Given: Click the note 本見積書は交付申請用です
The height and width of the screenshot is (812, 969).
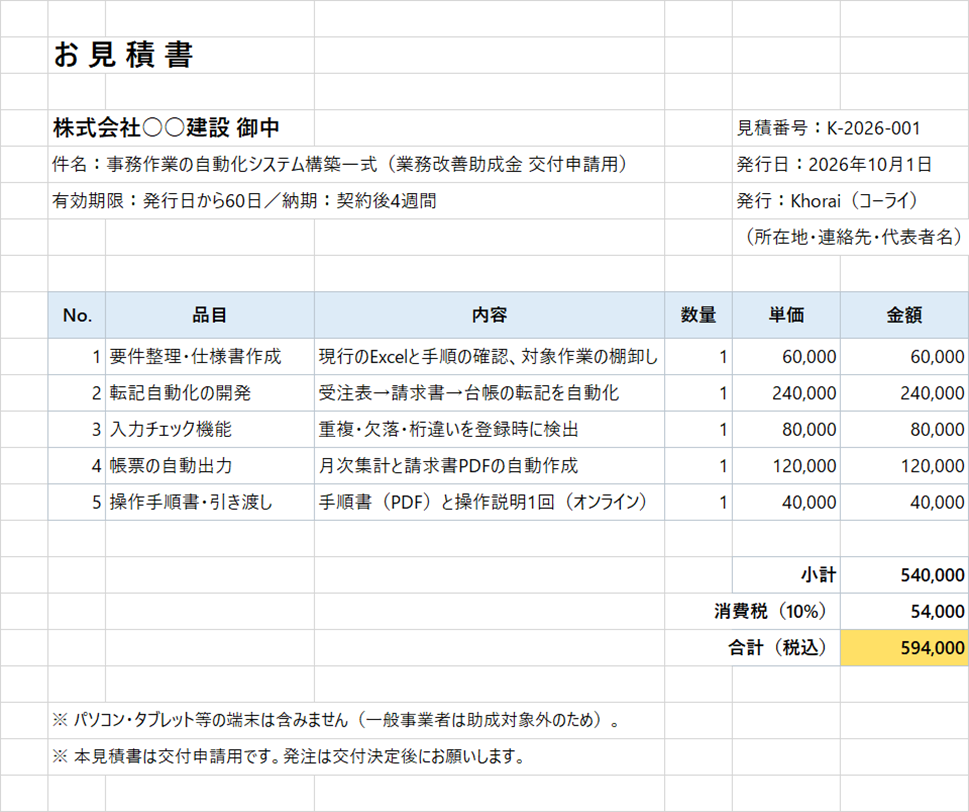Looking at the screenshot, I should pyautogui.click(x=289, y=757).
